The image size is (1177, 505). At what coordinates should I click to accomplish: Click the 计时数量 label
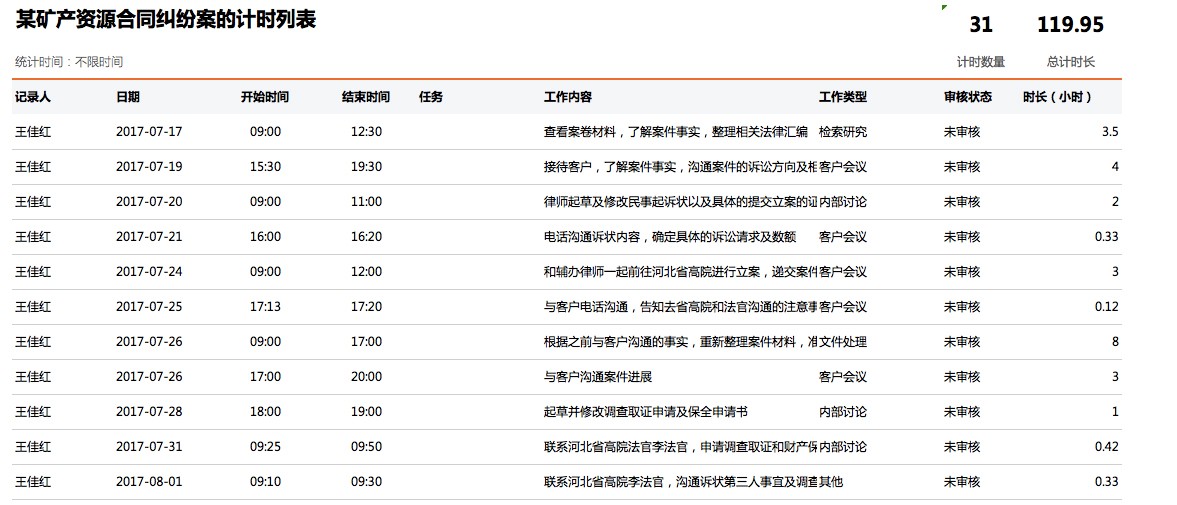pyautogui.click(x=981, y=62)
